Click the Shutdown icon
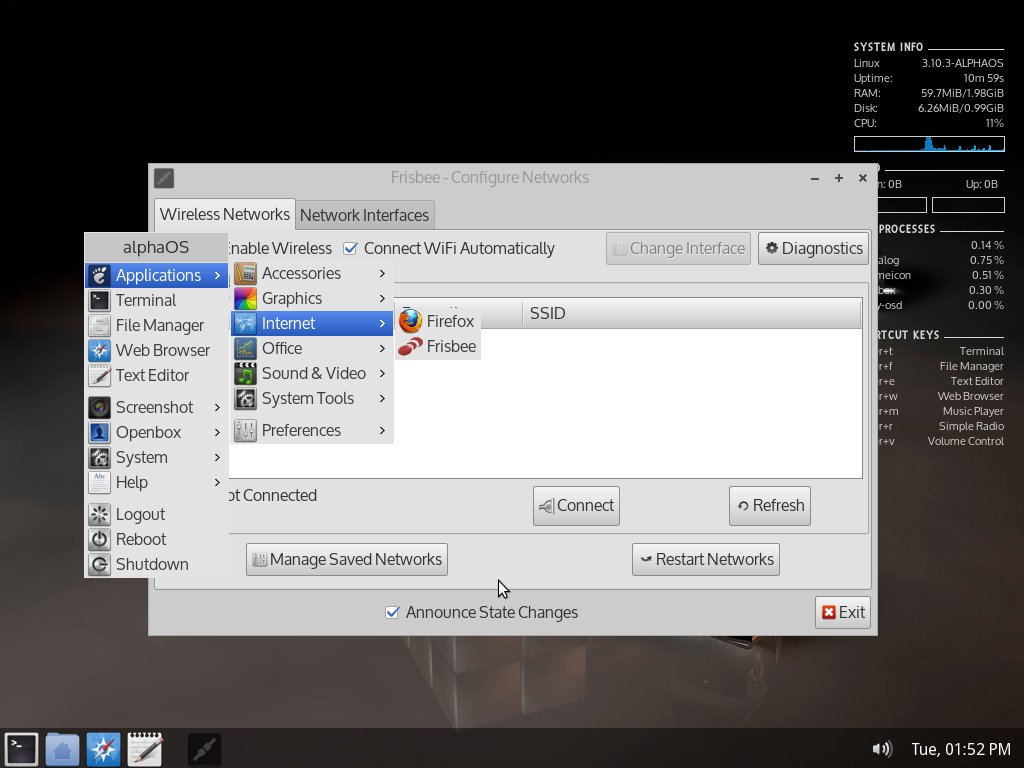Screen dimensions: 1024x768 coord(99,564)
